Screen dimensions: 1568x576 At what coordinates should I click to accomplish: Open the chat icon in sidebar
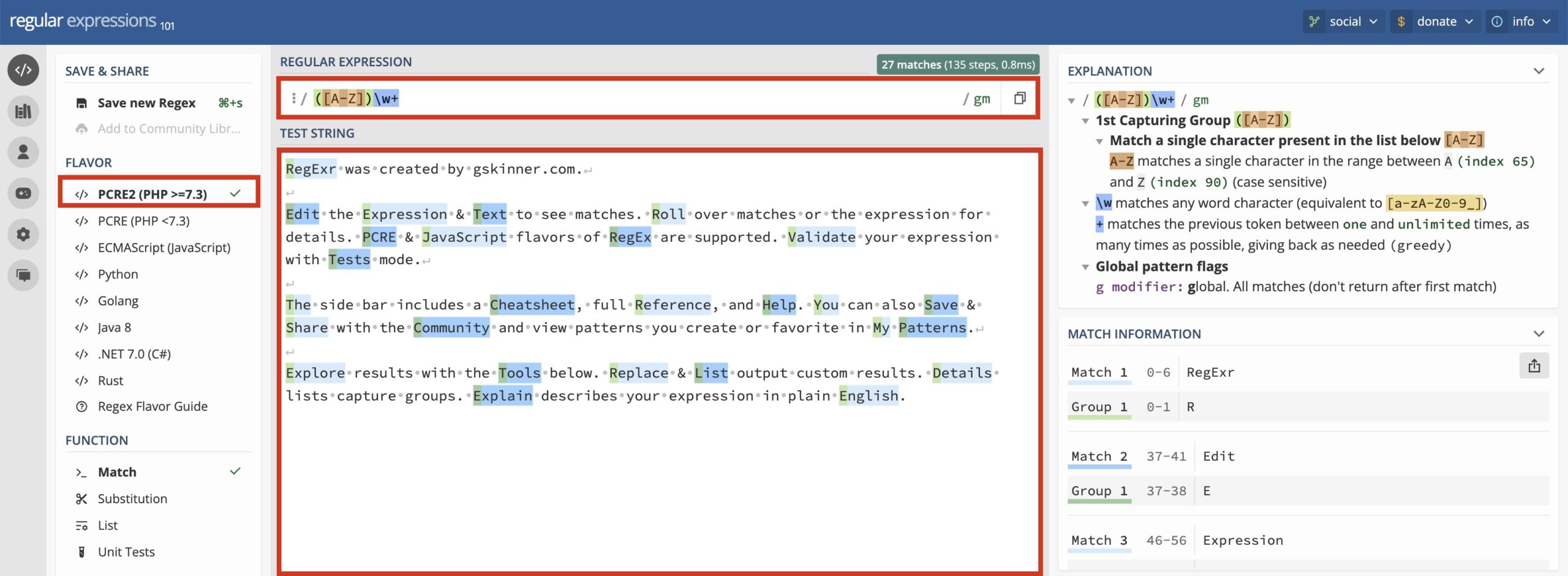(x=23, y=275)
